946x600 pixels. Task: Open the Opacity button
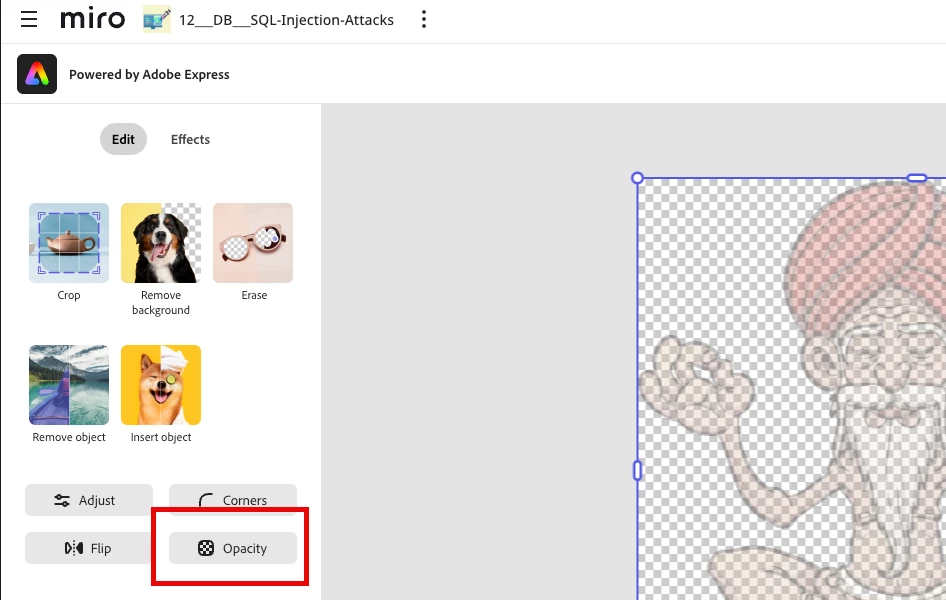point(233,548)
